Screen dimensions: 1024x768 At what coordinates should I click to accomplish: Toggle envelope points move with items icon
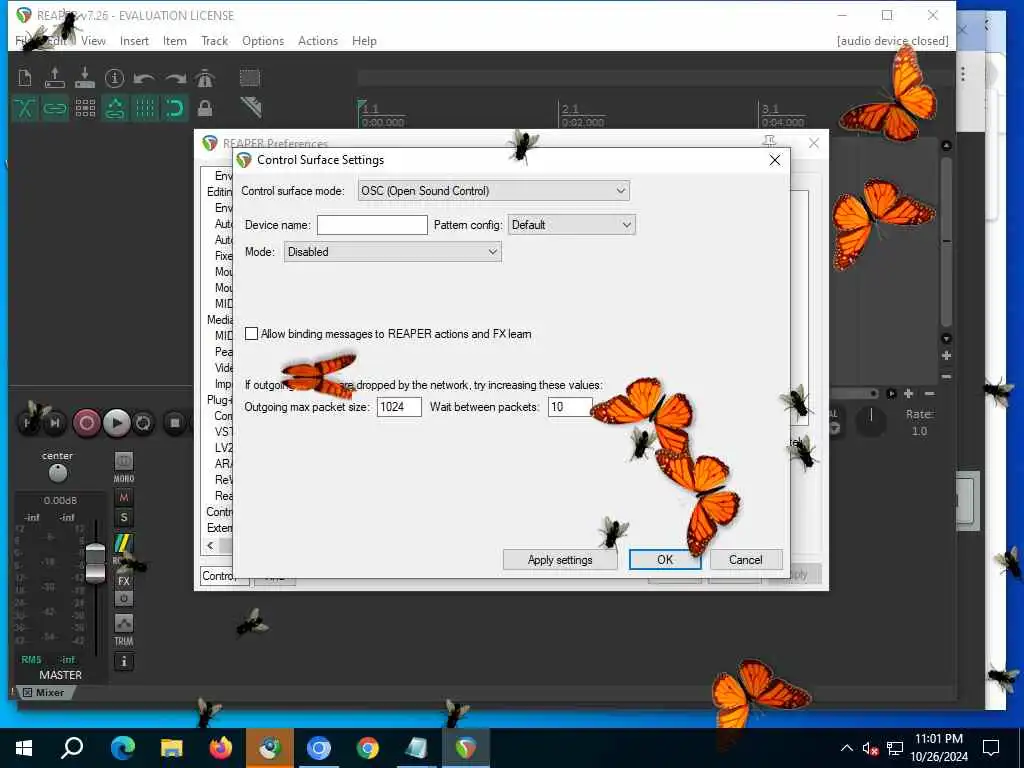(x=115, y=108)
